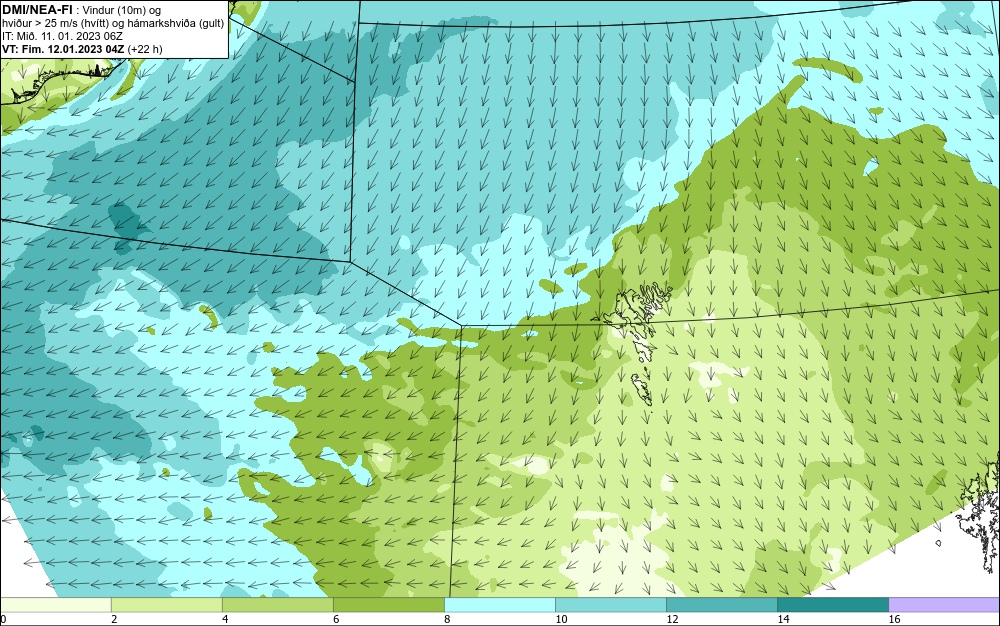Click the '12' scale label
This screenshot has width=1000, height=626.
672,619
